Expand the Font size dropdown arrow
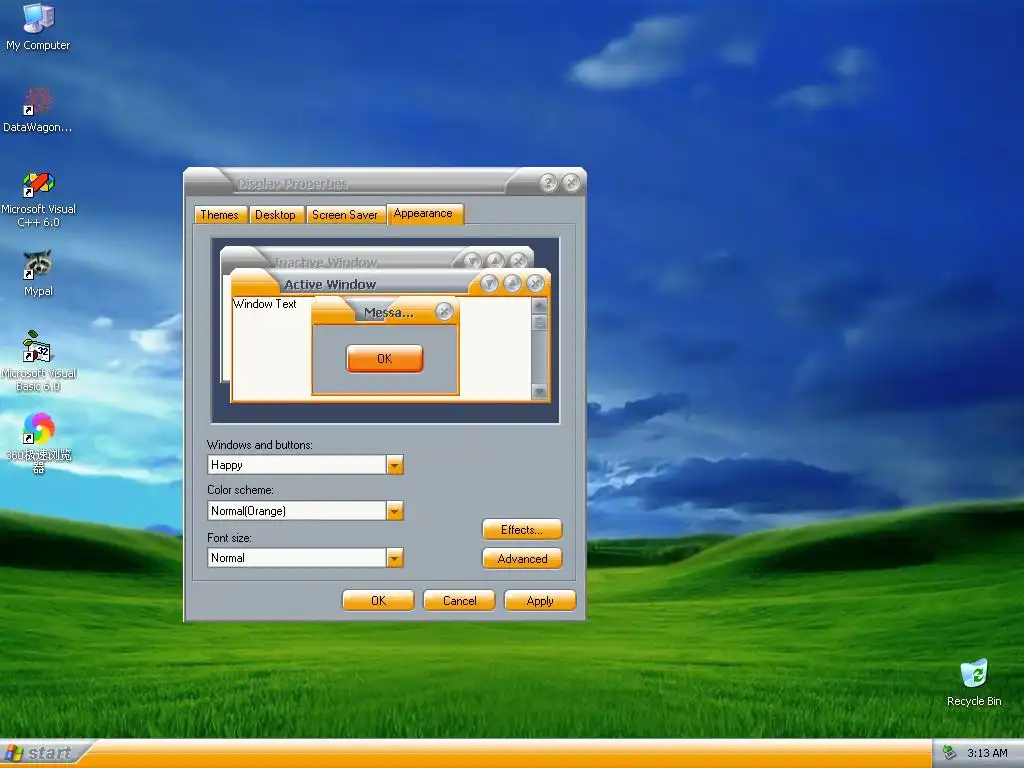Screen dimensions: 1024x768 (394, 558)
